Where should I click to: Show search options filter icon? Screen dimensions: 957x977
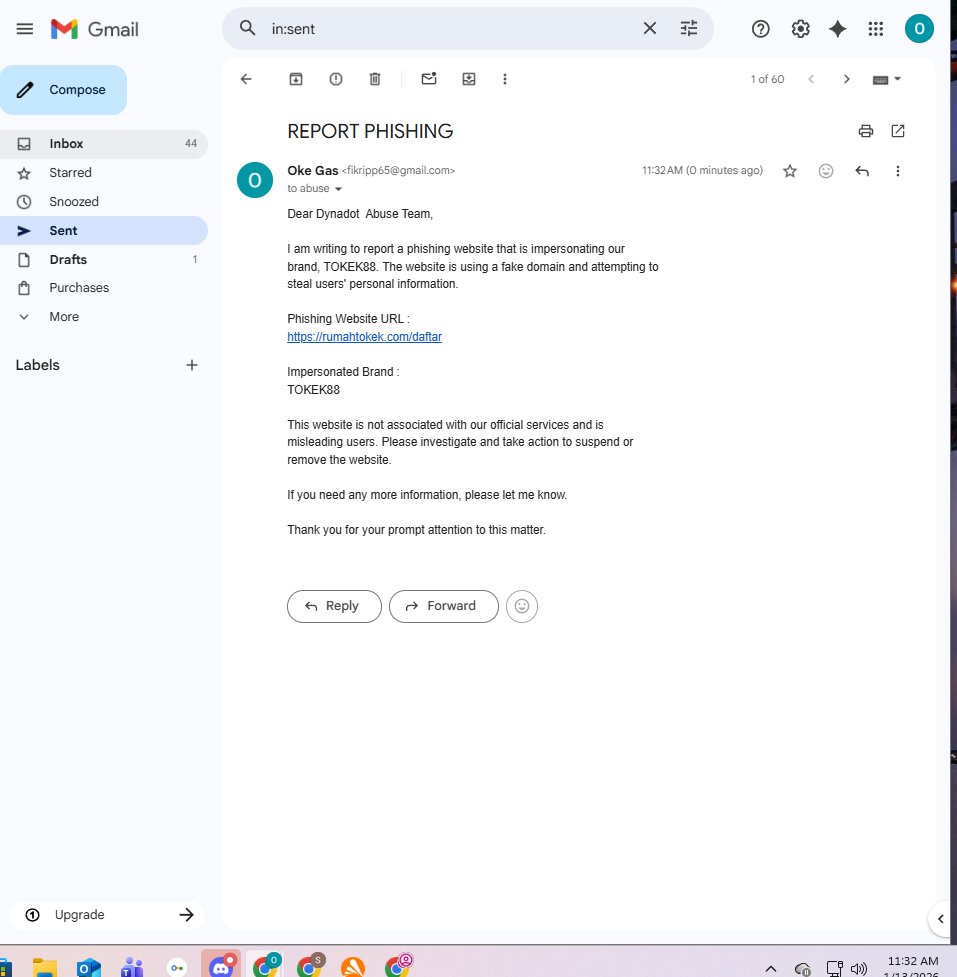click(688, 28)
